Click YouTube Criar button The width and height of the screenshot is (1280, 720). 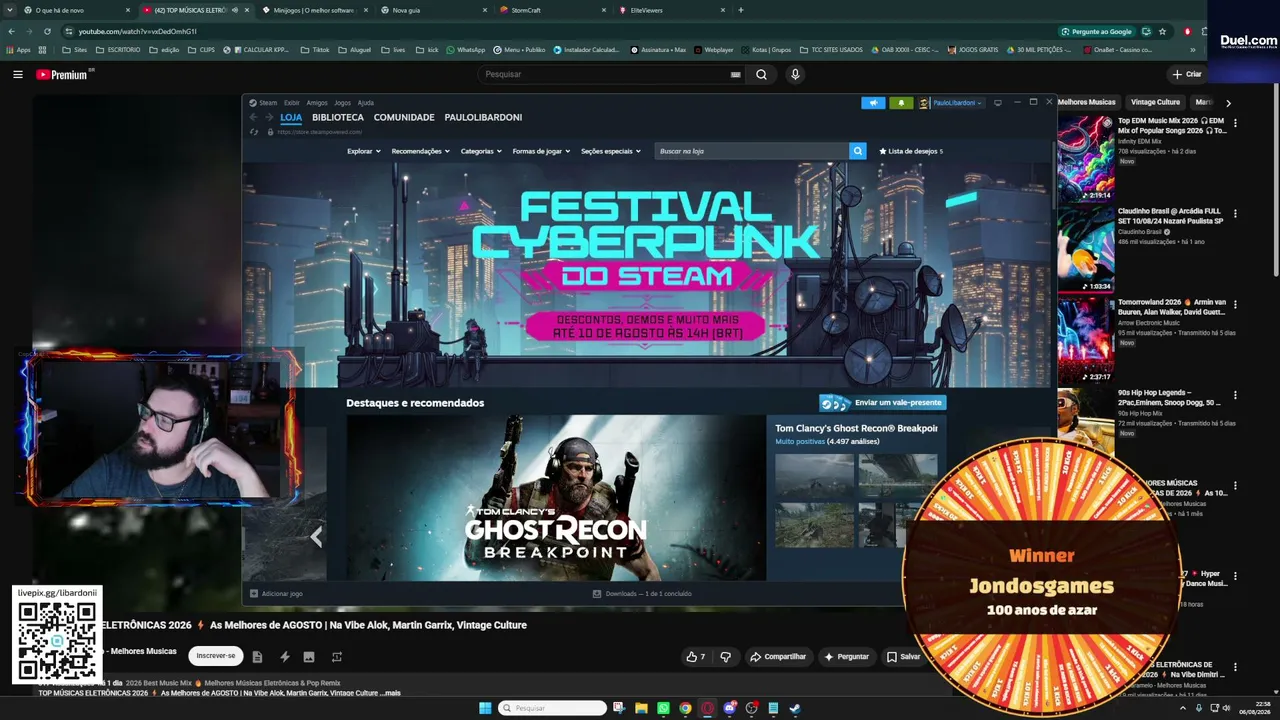click(1187, 74)
